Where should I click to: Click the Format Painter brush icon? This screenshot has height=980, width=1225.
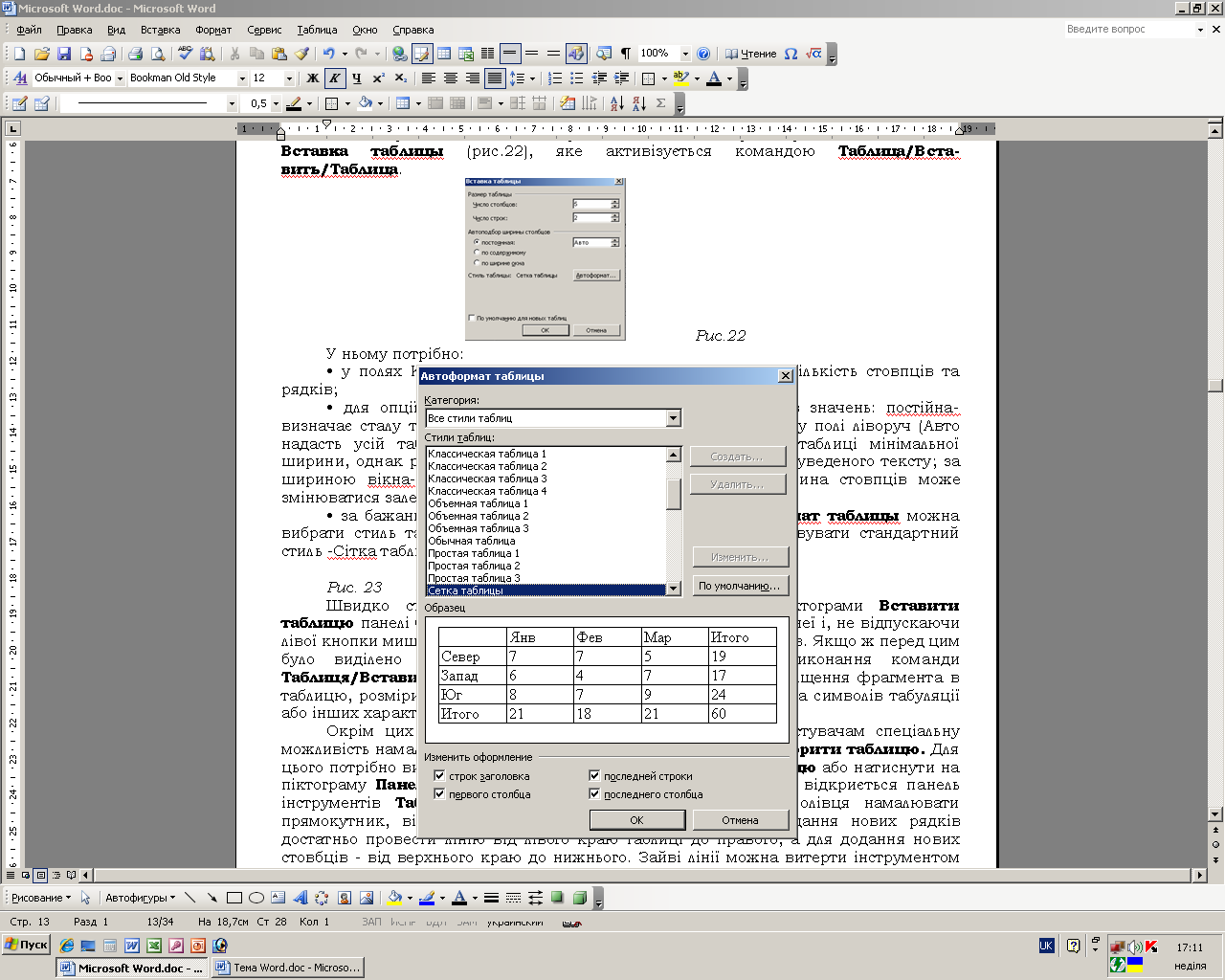[301, 54]
